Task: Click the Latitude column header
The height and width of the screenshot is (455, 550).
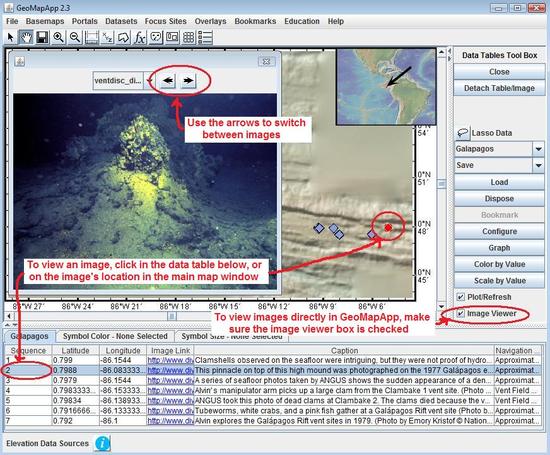Action: (x=75, y=350)
